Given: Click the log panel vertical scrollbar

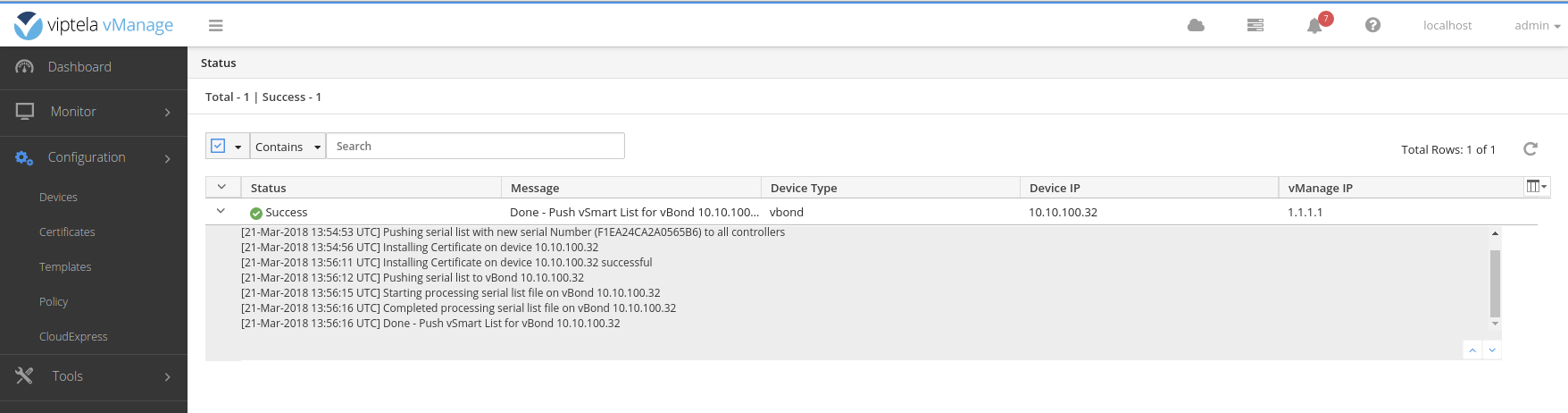Looking at the screenshot, I should [x=1495, y=283].
